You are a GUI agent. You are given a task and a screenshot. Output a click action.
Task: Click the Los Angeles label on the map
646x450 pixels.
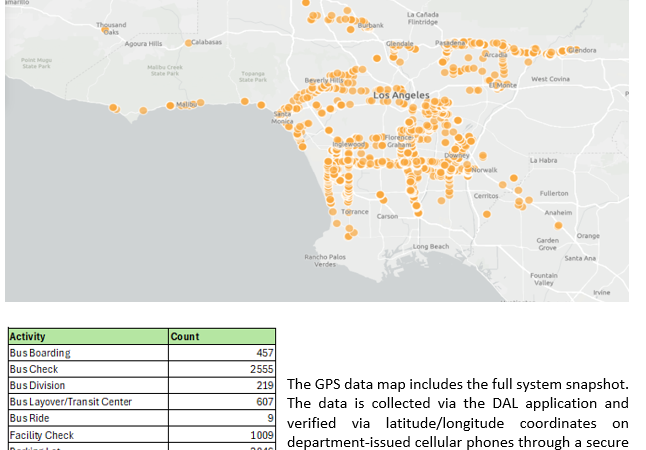pos(401,95)
